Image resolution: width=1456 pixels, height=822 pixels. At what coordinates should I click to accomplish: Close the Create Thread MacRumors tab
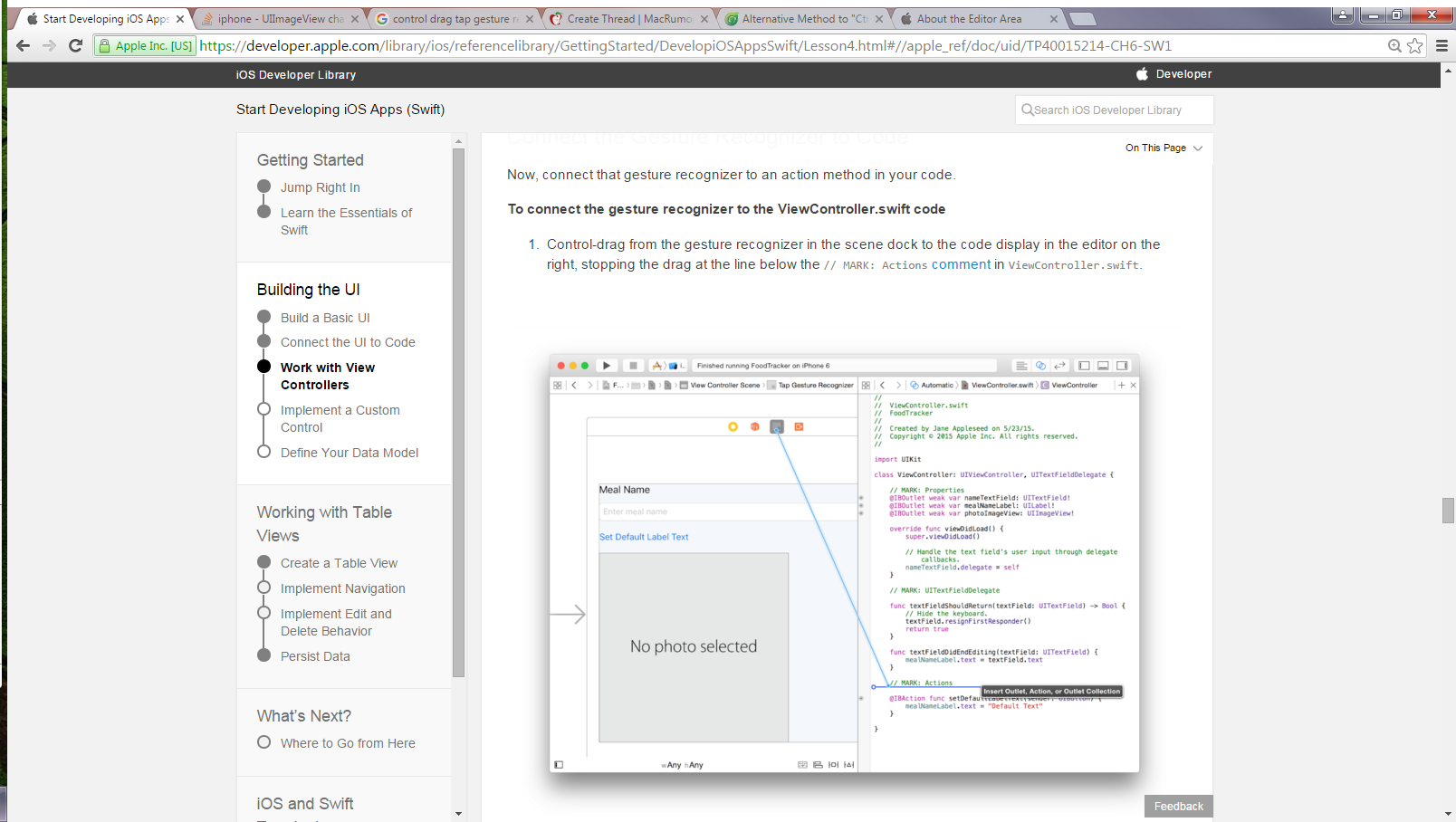[704, 19]
